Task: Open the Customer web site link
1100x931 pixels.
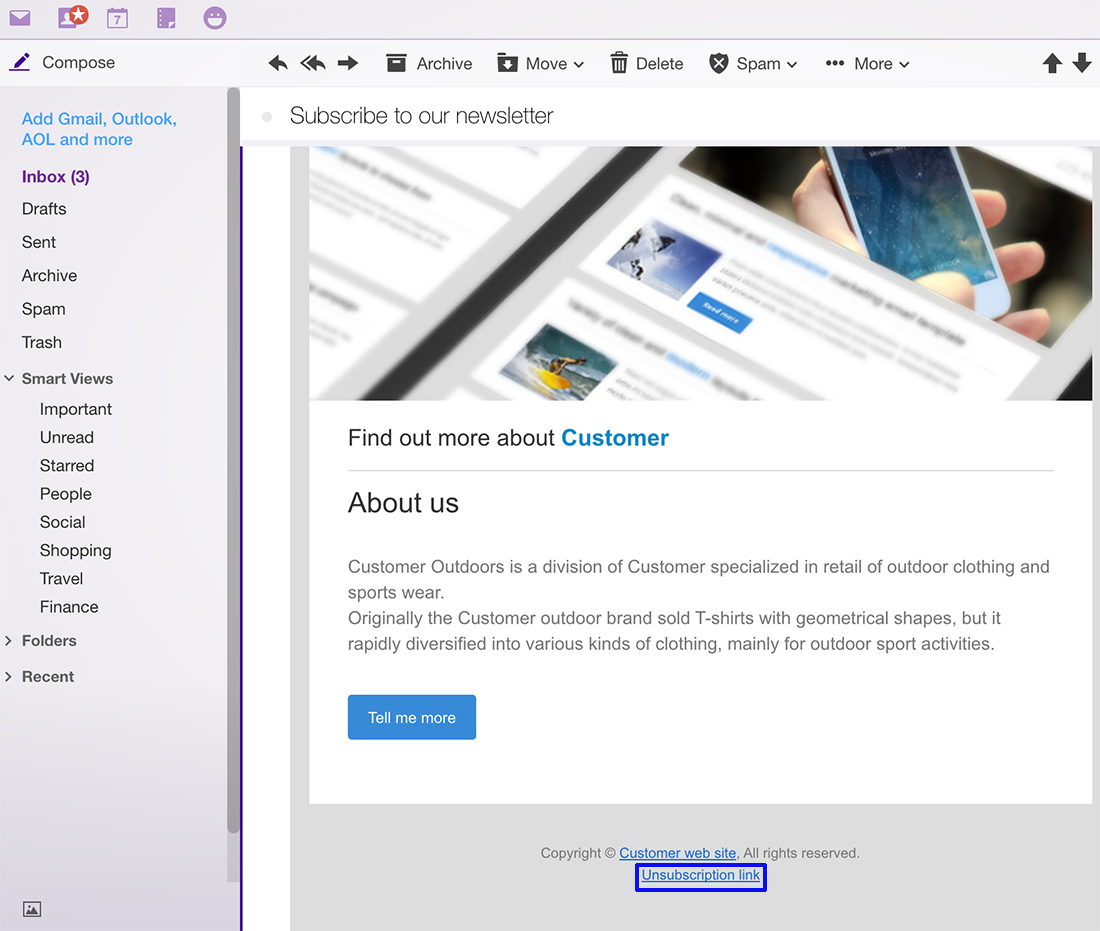Action: pos(678,853)
